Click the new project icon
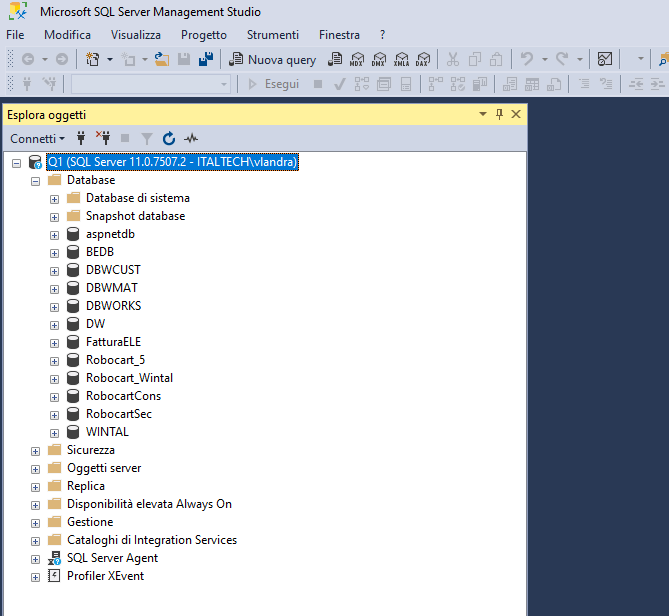Viewport: 669px width, 616px height. click(92, 59)
